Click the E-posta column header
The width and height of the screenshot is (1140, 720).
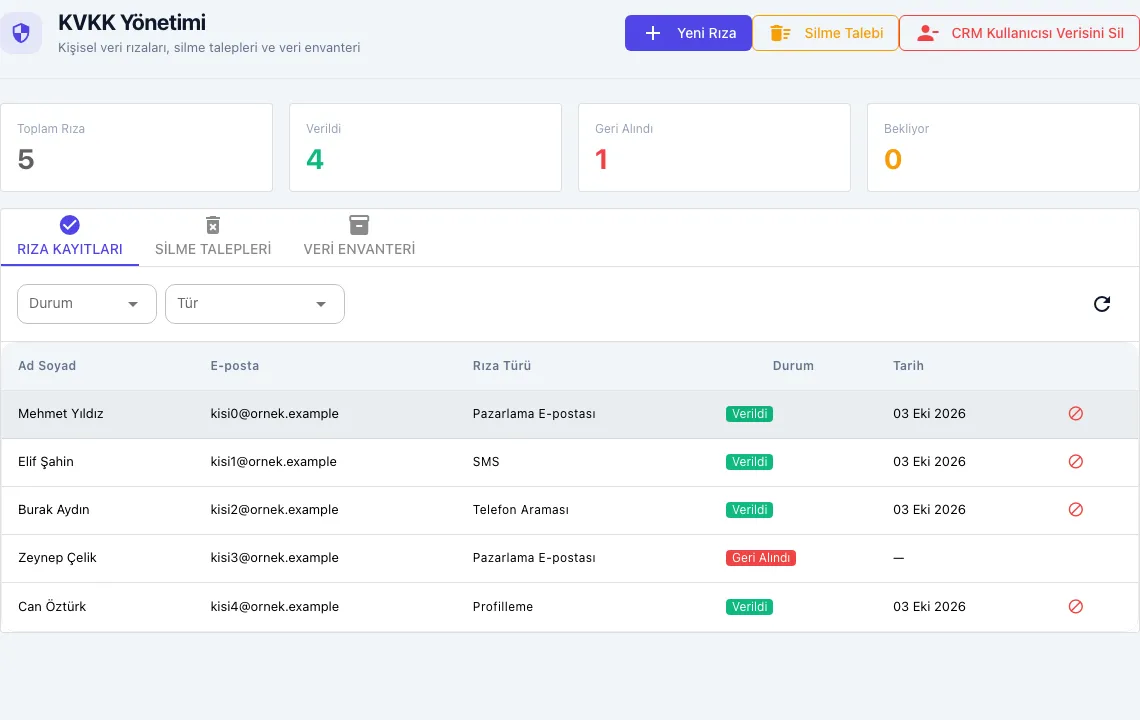pyautogui.click(x=235, y=366)
